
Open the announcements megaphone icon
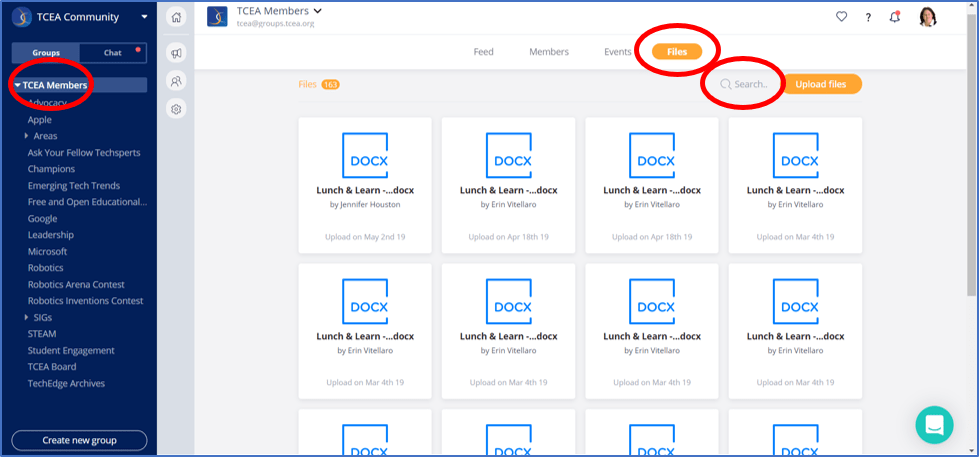point(176,53)
